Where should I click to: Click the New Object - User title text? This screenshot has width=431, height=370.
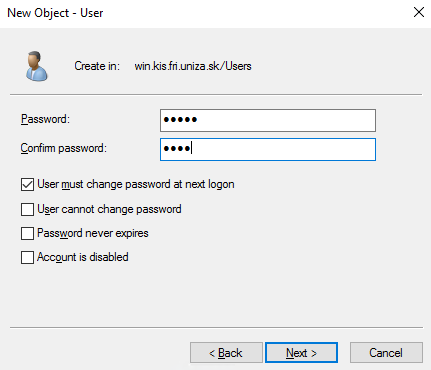(x=55, y=13)
